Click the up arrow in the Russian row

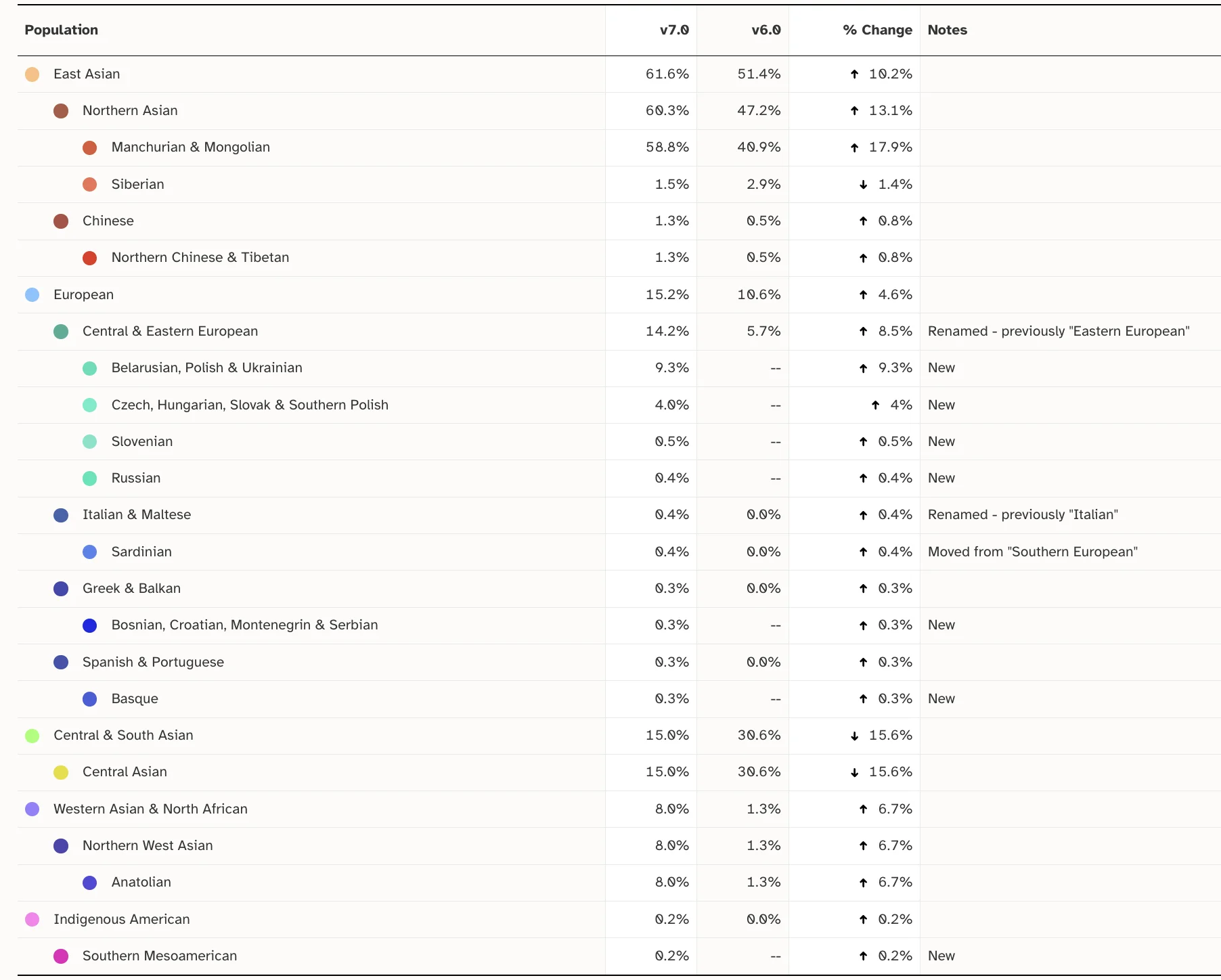[863, 478]
